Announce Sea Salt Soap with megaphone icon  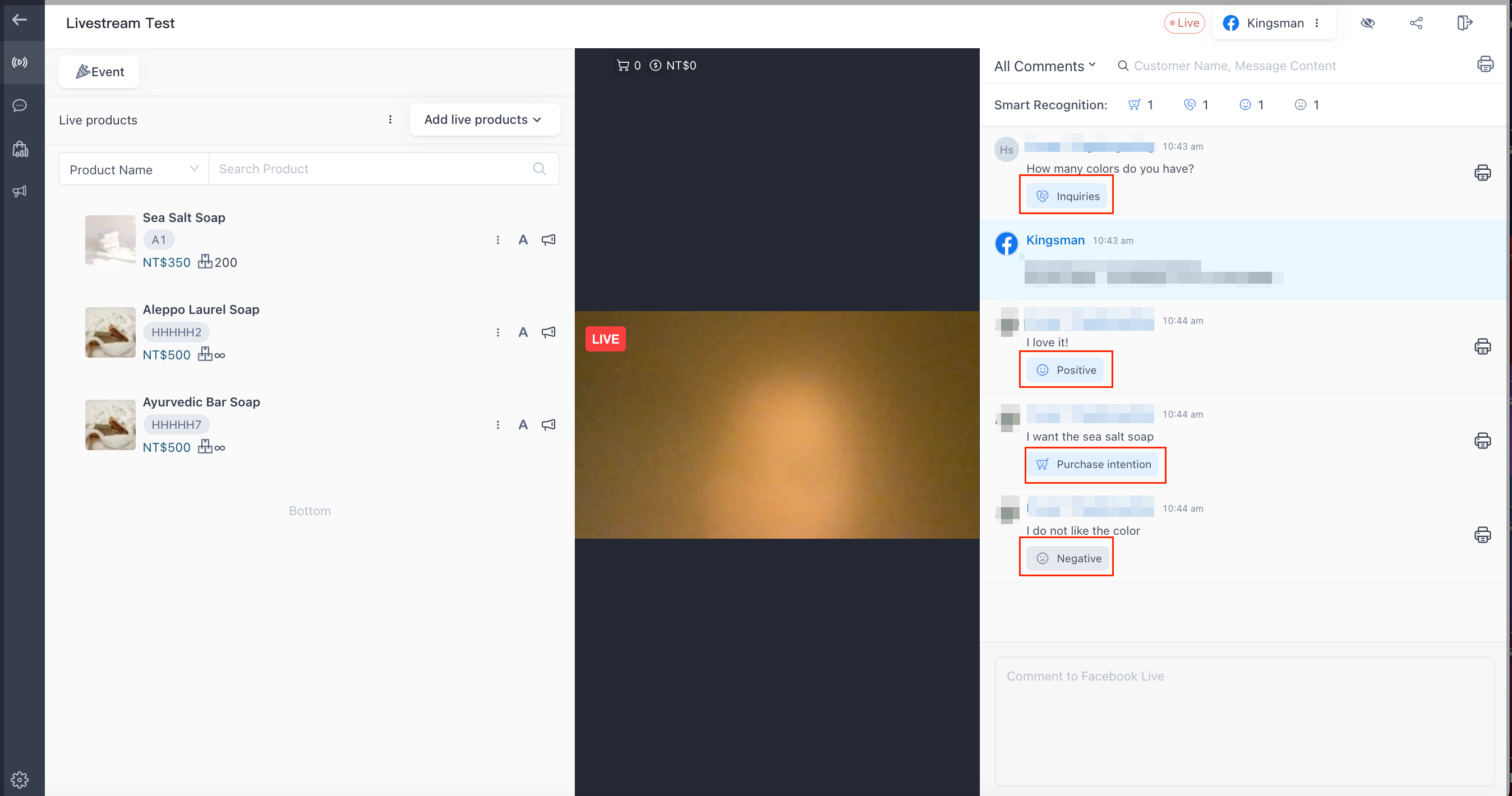point(548,239)
